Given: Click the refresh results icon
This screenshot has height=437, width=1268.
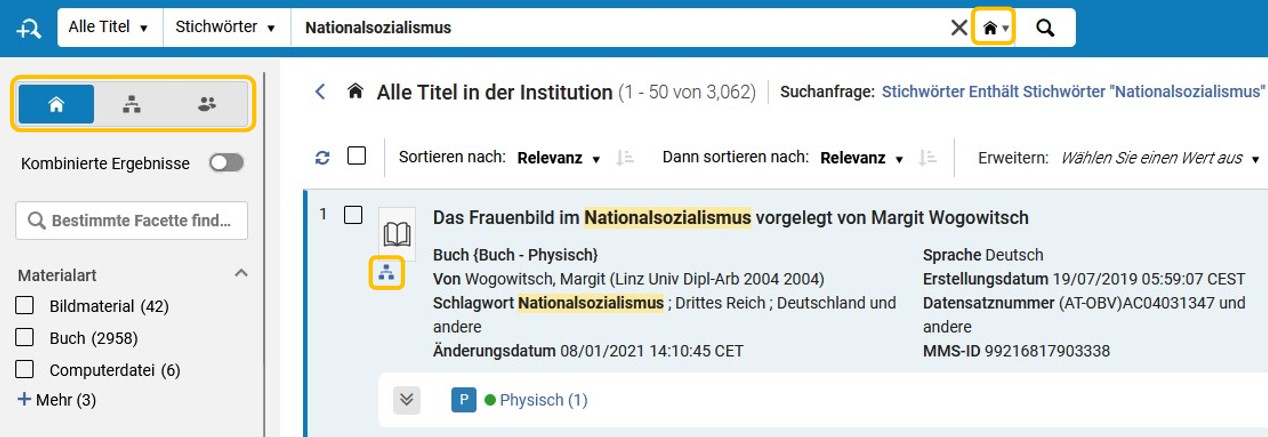Looking at the screenshot, I should pyautogui.click(x=322, y=157).
